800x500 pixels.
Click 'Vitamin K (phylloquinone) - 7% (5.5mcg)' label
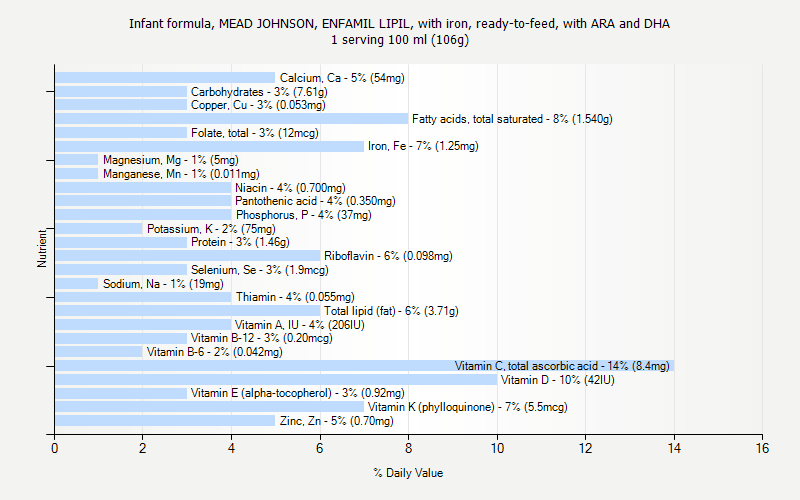(x=467, y=407)
